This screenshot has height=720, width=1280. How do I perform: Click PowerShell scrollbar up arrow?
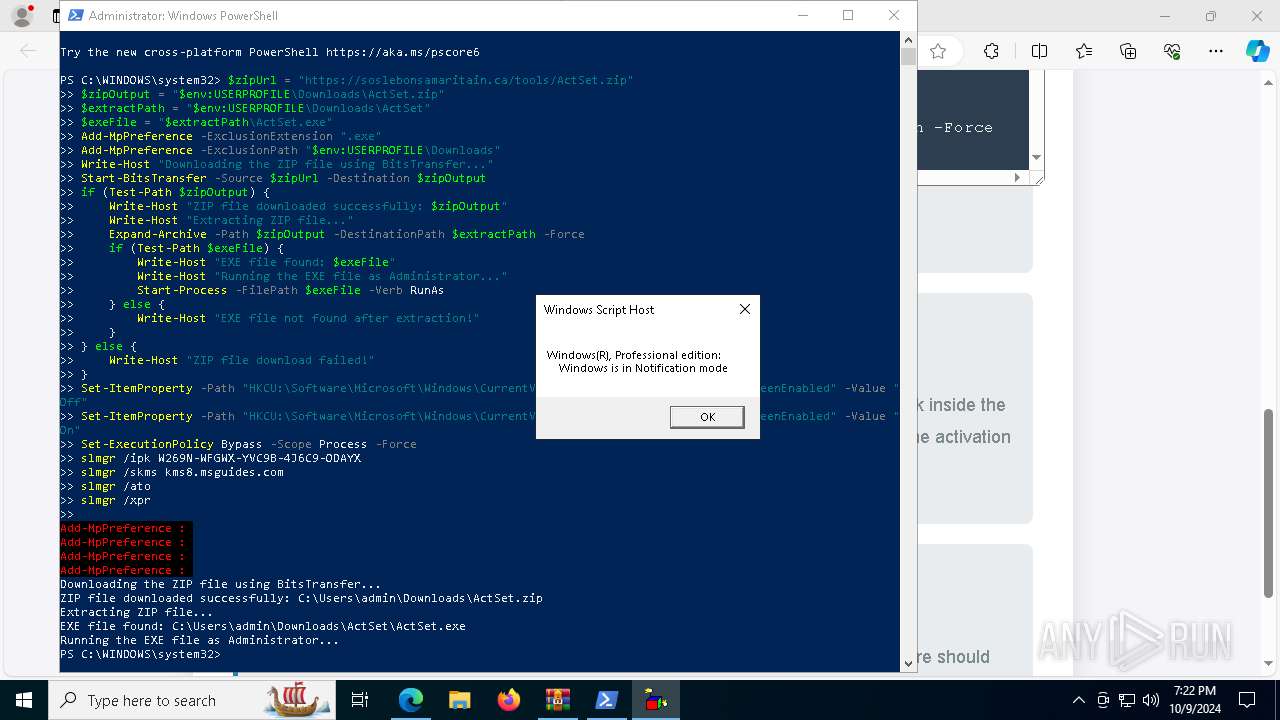[908, 40]
